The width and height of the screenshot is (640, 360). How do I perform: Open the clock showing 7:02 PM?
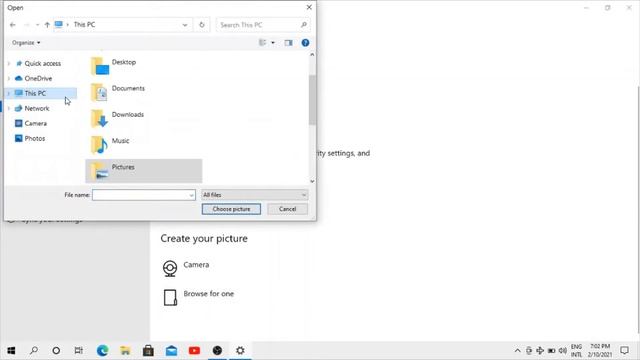tap(600, 351)
